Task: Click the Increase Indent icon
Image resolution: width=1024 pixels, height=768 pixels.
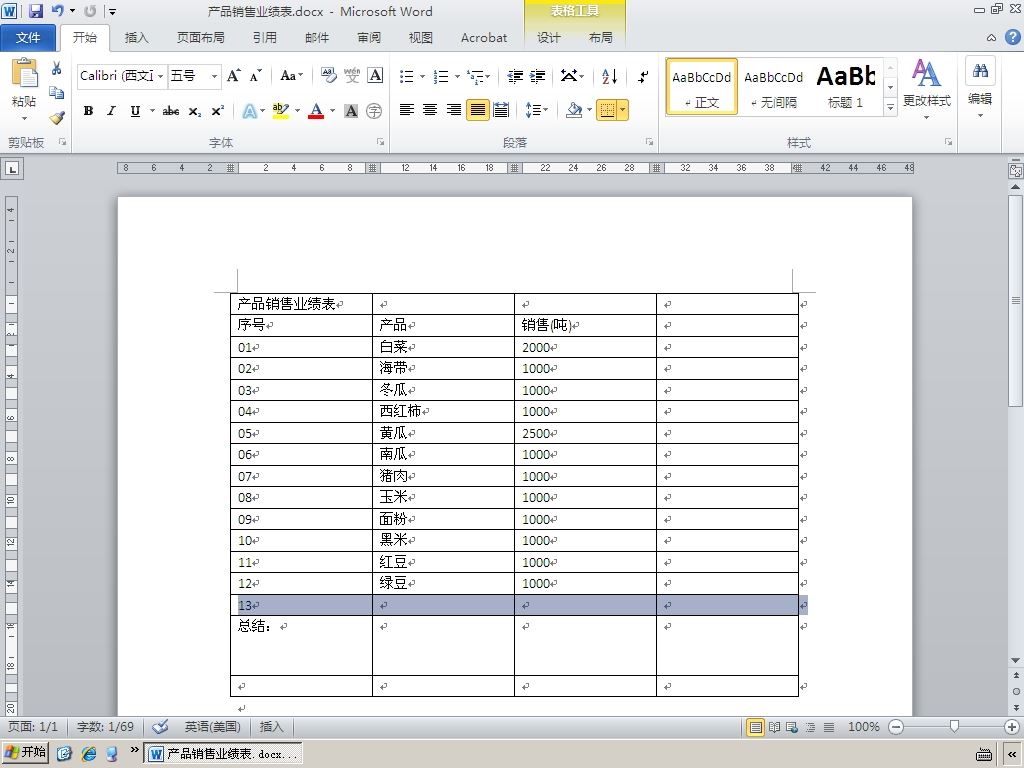Action: pos(537,76)
